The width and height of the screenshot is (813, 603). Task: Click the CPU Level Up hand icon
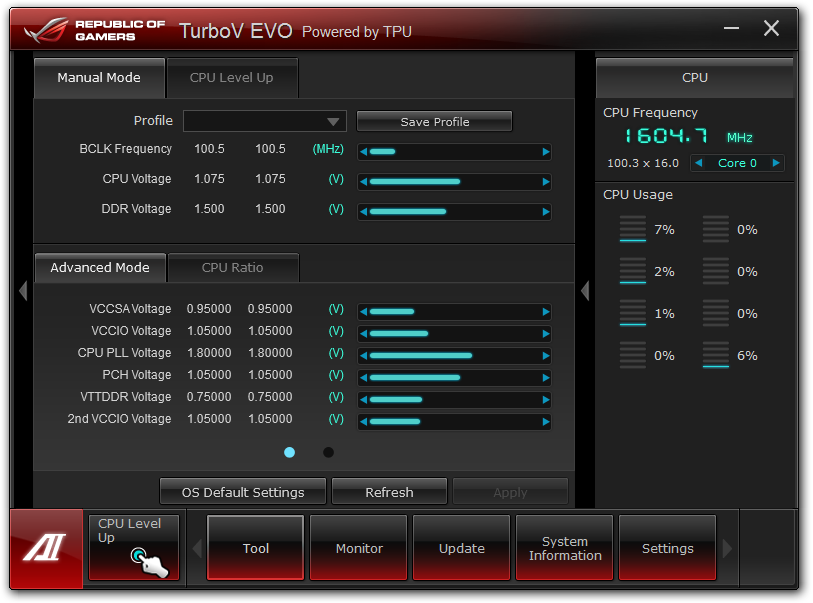pos(149,562)
